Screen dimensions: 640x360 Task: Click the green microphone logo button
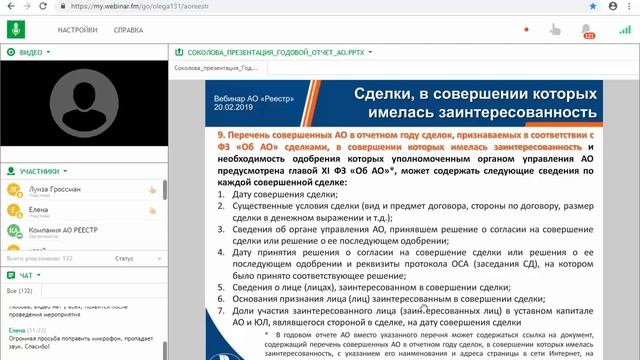tap(16, 29)
